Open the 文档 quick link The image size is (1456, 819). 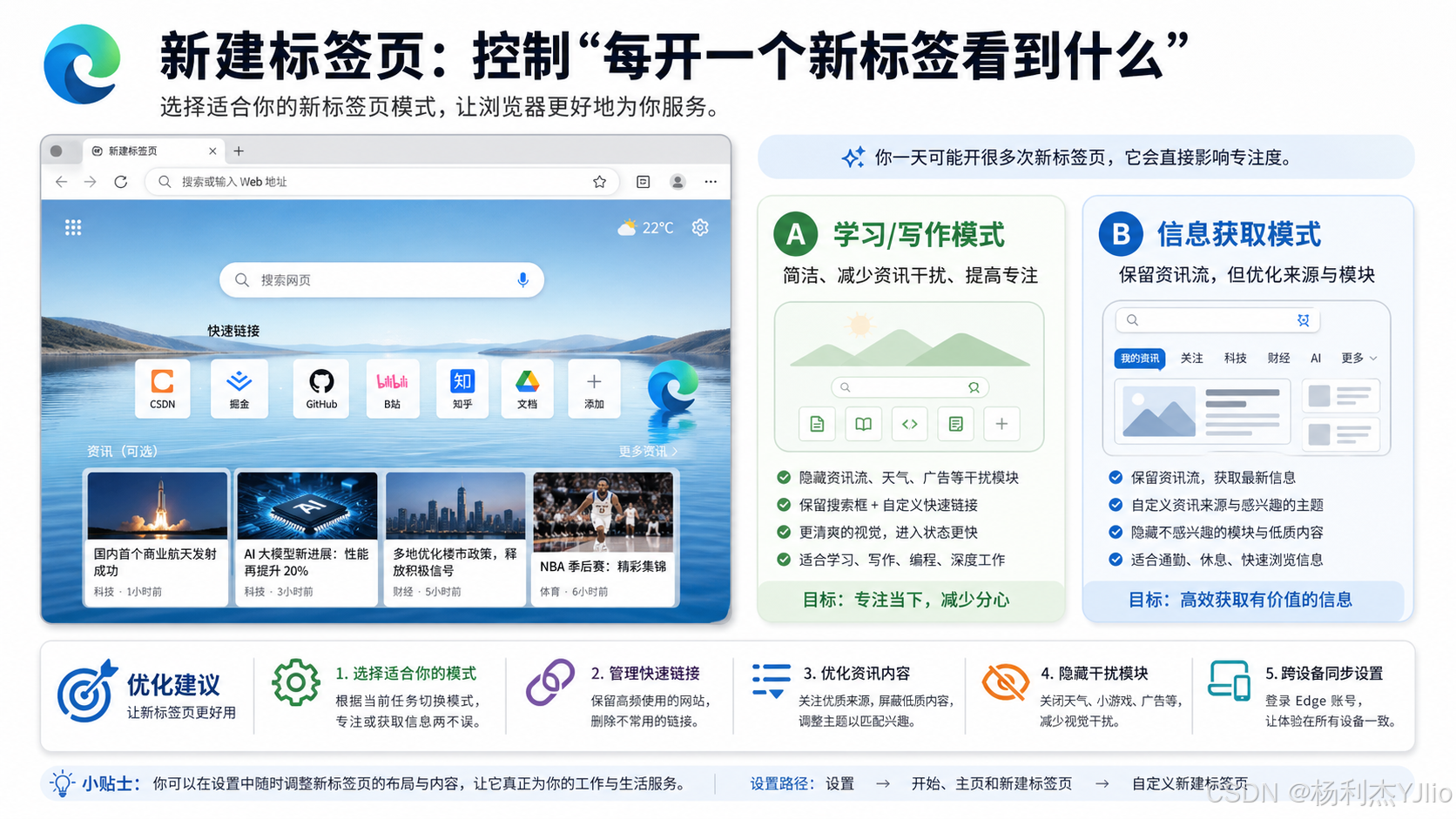point(528,388)
